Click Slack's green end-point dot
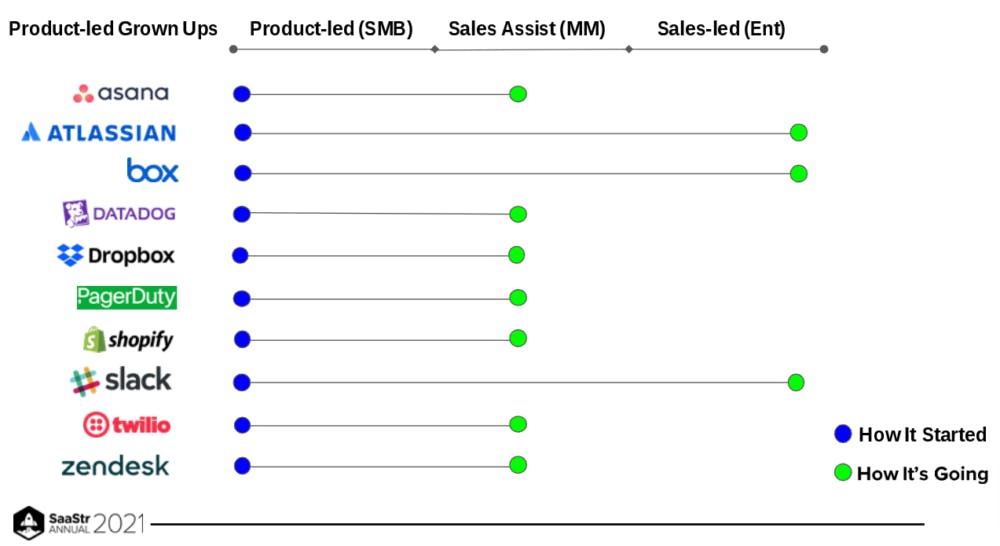The height and width of the screenshot is (546, 1000). [796, 382]
